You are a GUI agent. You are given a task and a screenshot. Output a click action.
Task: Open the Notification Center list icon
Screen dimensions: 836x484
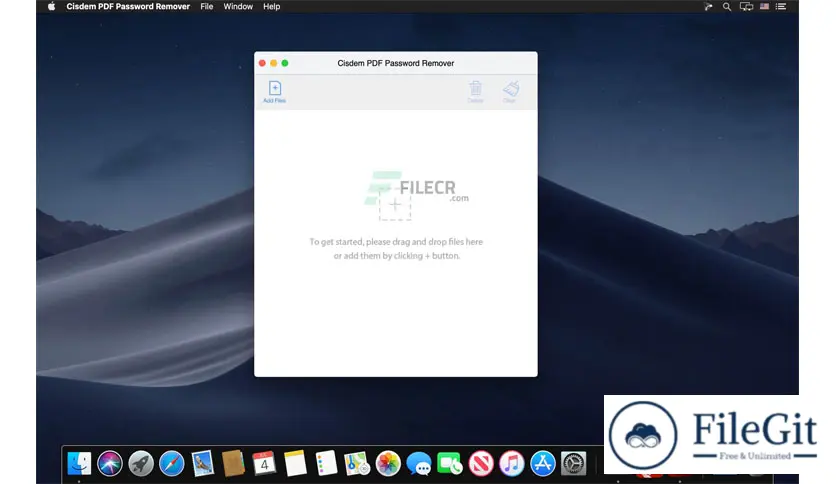tap(781, 6)
